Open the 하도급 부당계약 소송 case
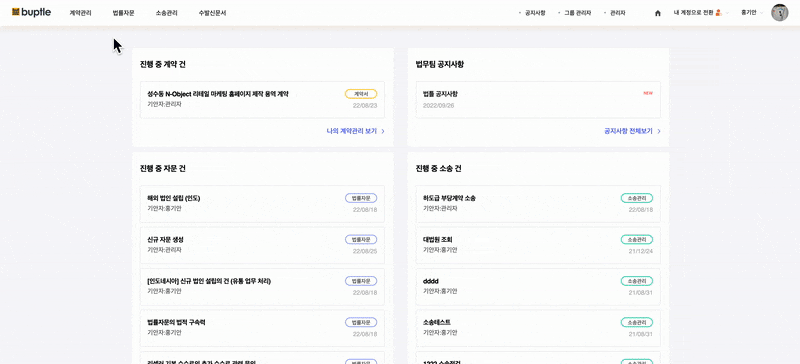 click(x=538, y=204)
